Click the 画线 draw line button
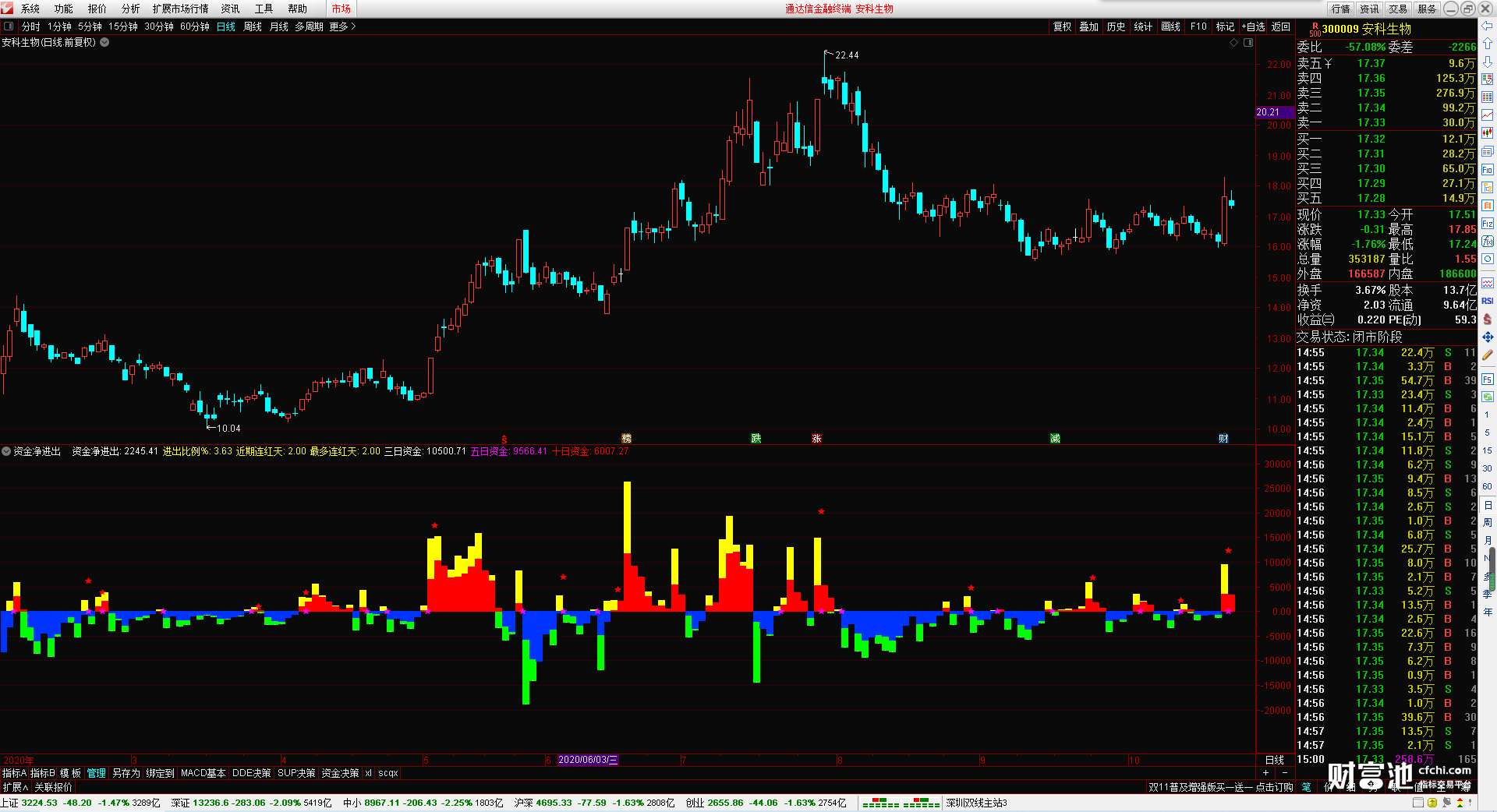This screenshot has width=1497, height=812. click(x=1170, y=26)
